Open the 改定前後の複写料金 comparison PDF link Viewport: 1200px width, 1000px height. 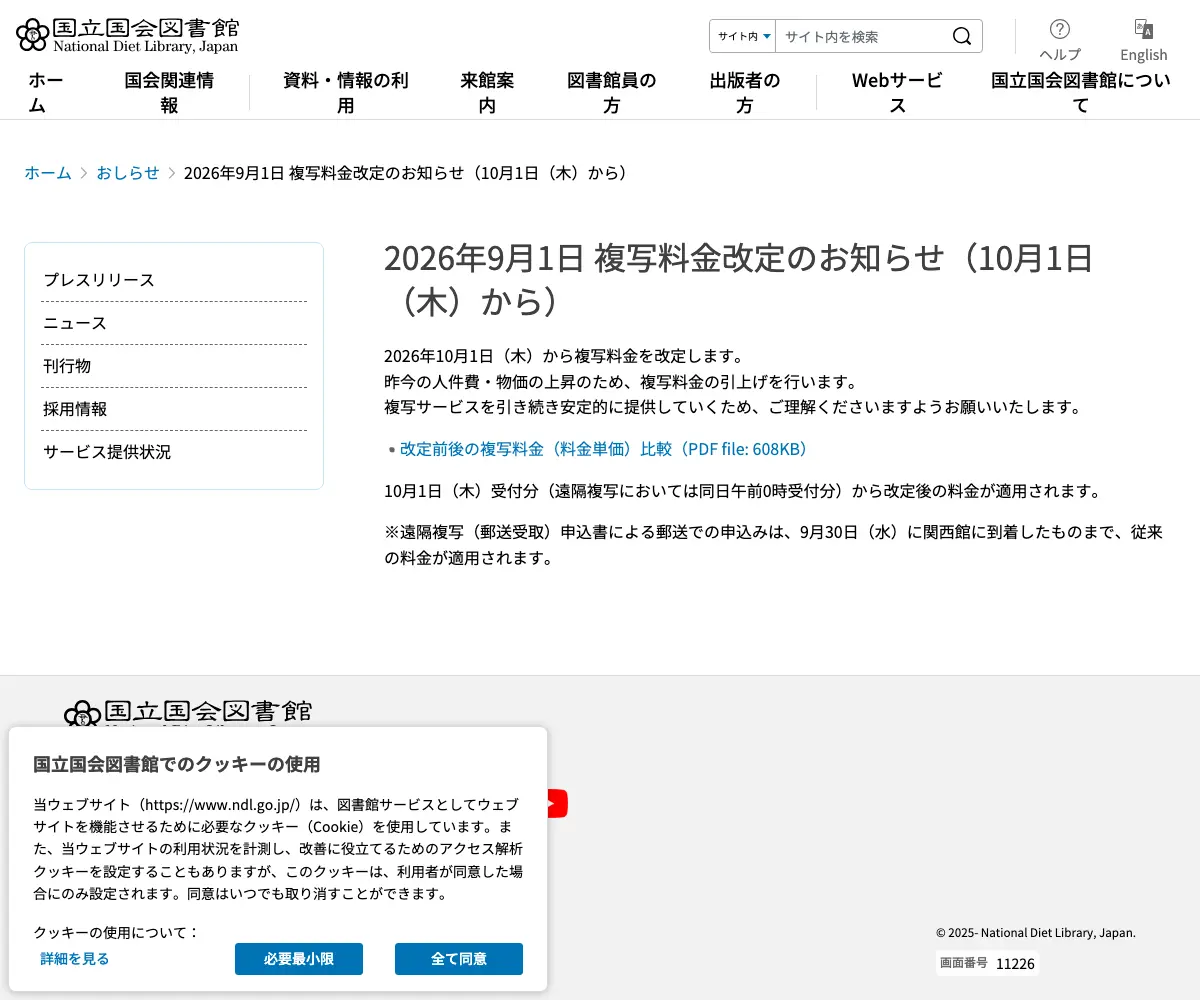603,449
